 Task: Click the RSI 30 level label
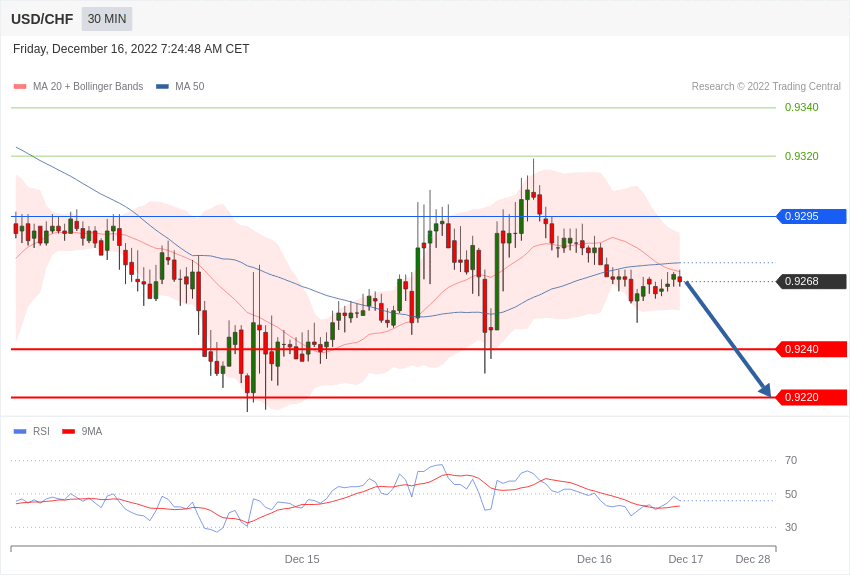791,527
